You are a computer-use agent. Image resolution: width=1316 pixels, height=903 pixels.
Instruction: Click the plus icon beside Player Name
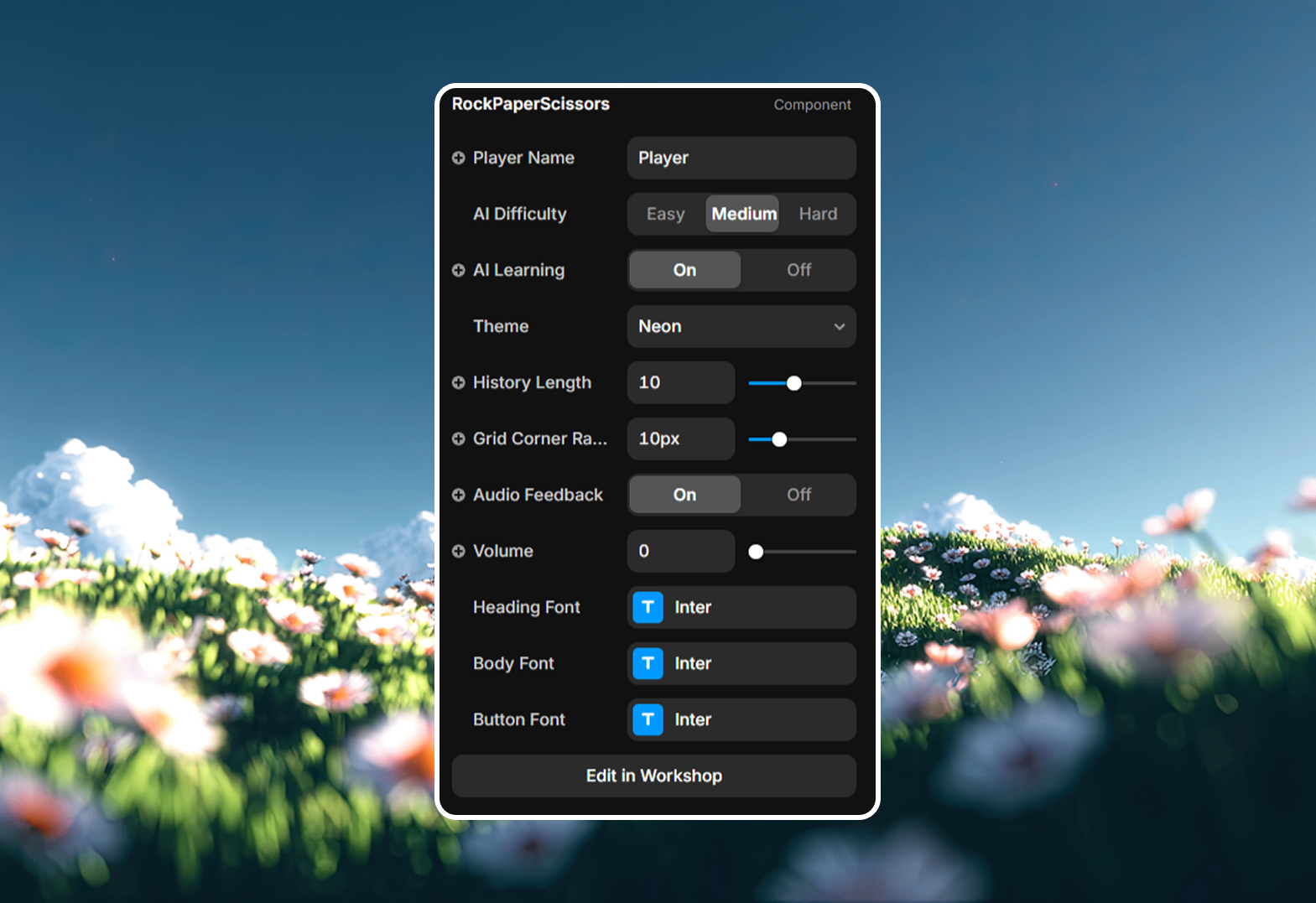(x=458, y=158)
